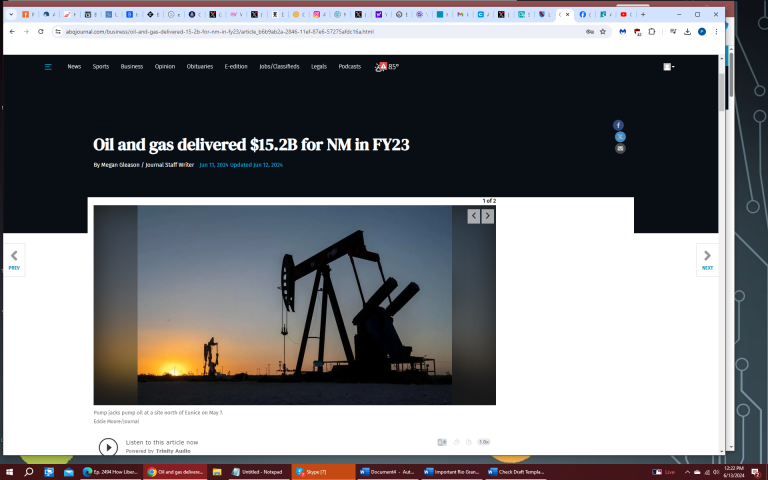The image size is (768, 480).
Task: Show the next photo in the slideshow
Action: (x=487, y=216)
